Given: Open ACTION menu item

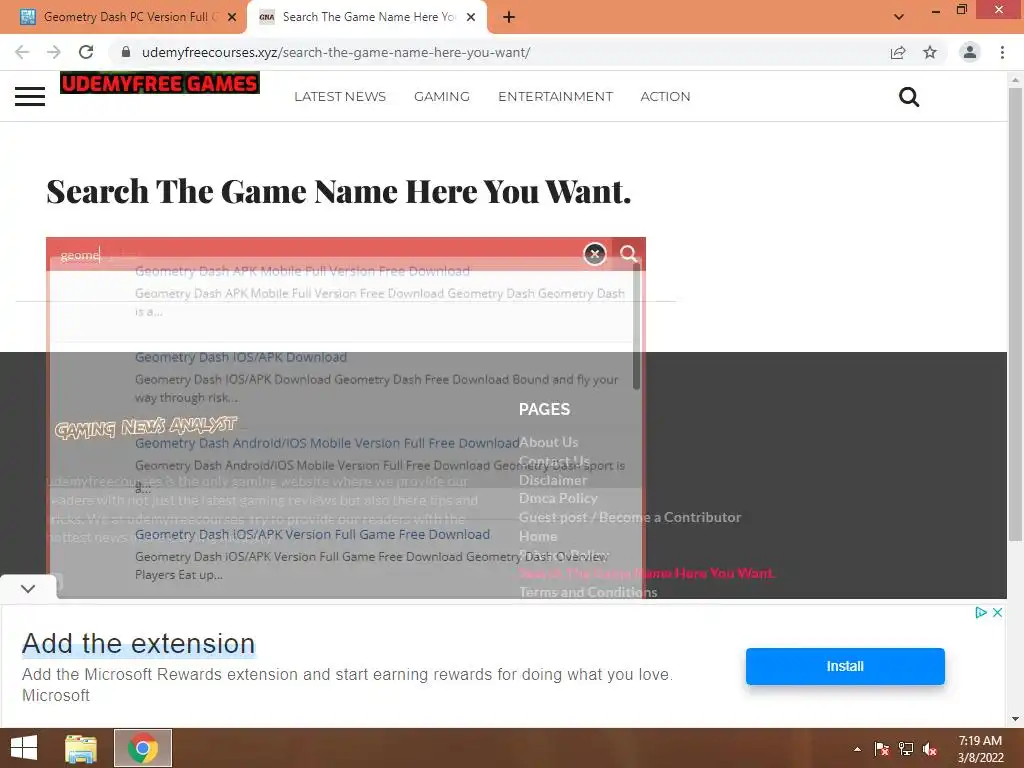Looking at the screenshot, I should click(x=665, y=97).
